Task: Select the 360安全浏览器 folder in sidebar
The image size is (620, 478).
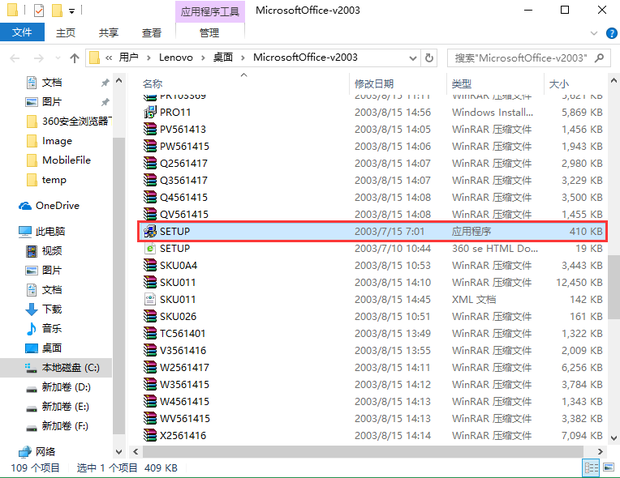Action: [x=69, y=121]
